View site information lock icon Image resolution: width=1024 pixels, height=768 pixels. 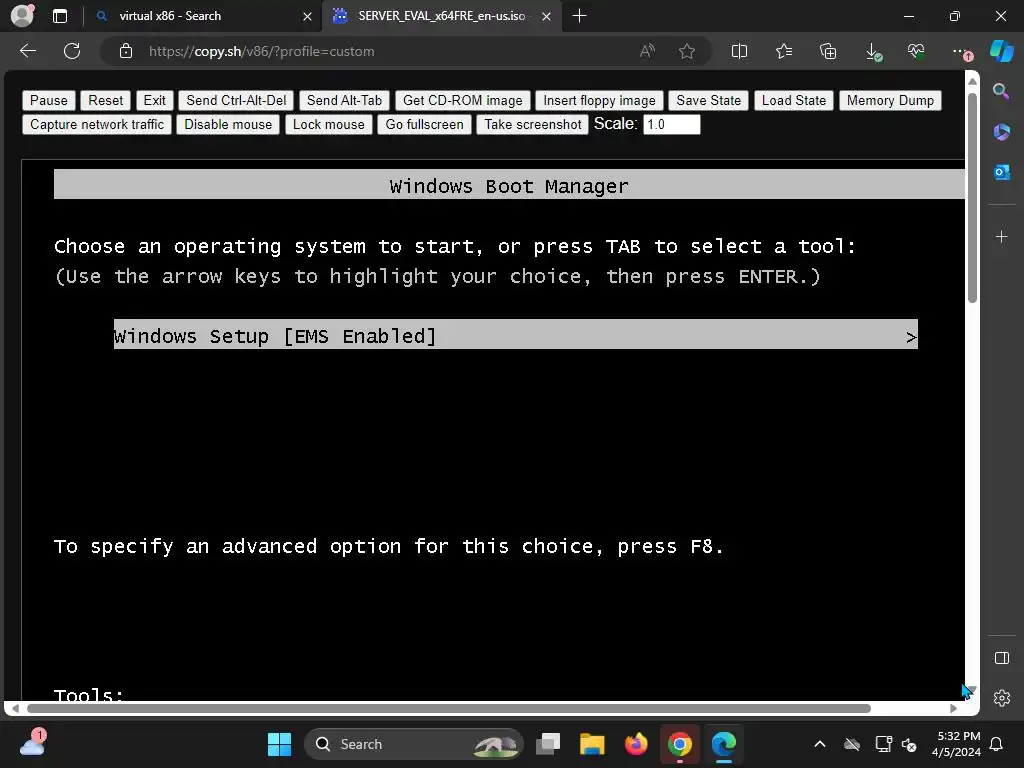tap(126, 51)
